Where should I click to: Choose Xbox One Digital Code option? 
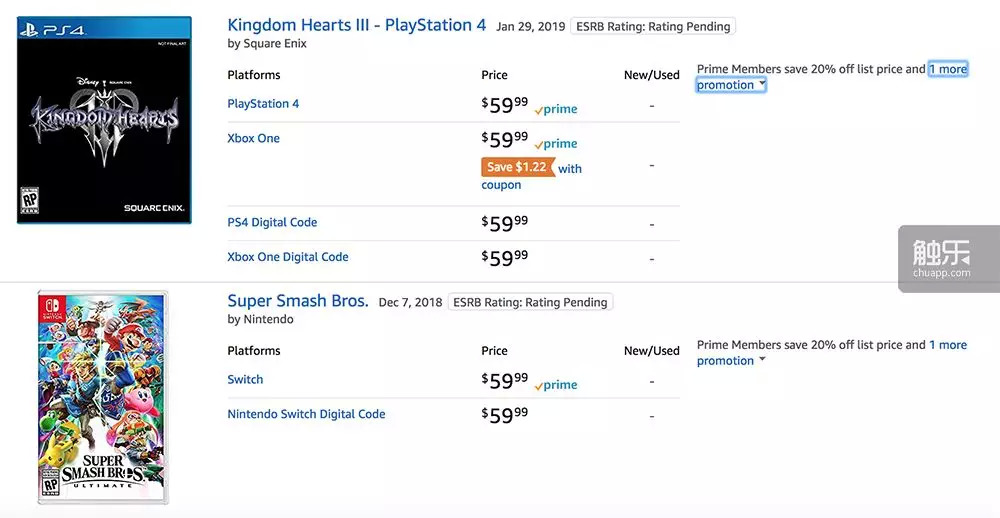click(288, 257)
